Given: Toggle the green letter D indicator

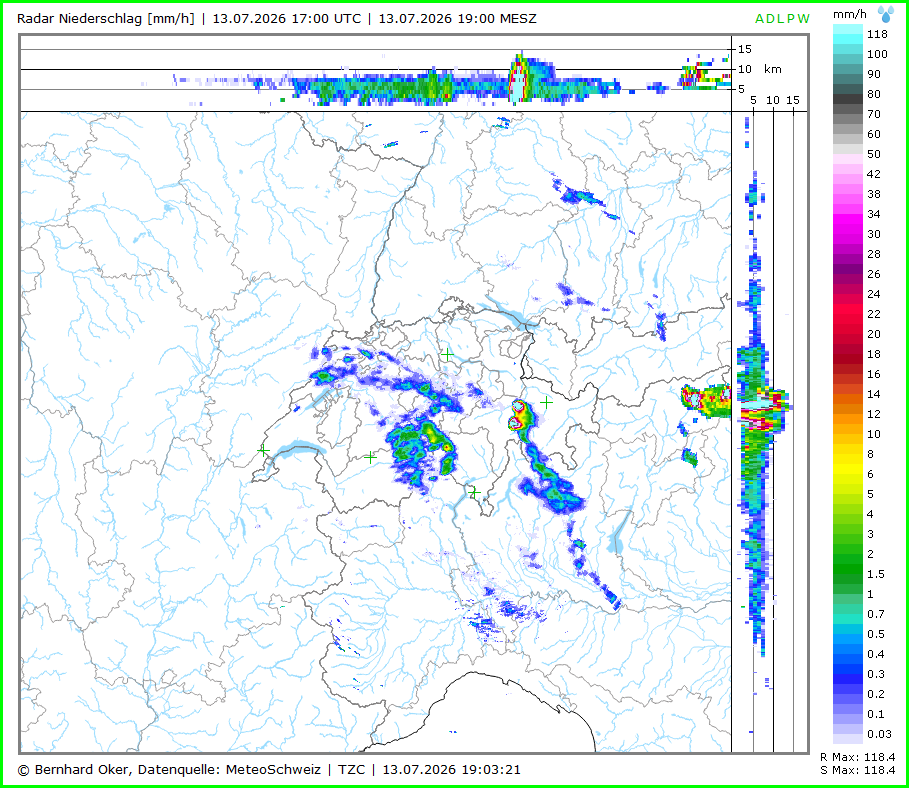Looking at the screenshot, I should (769, 19).
